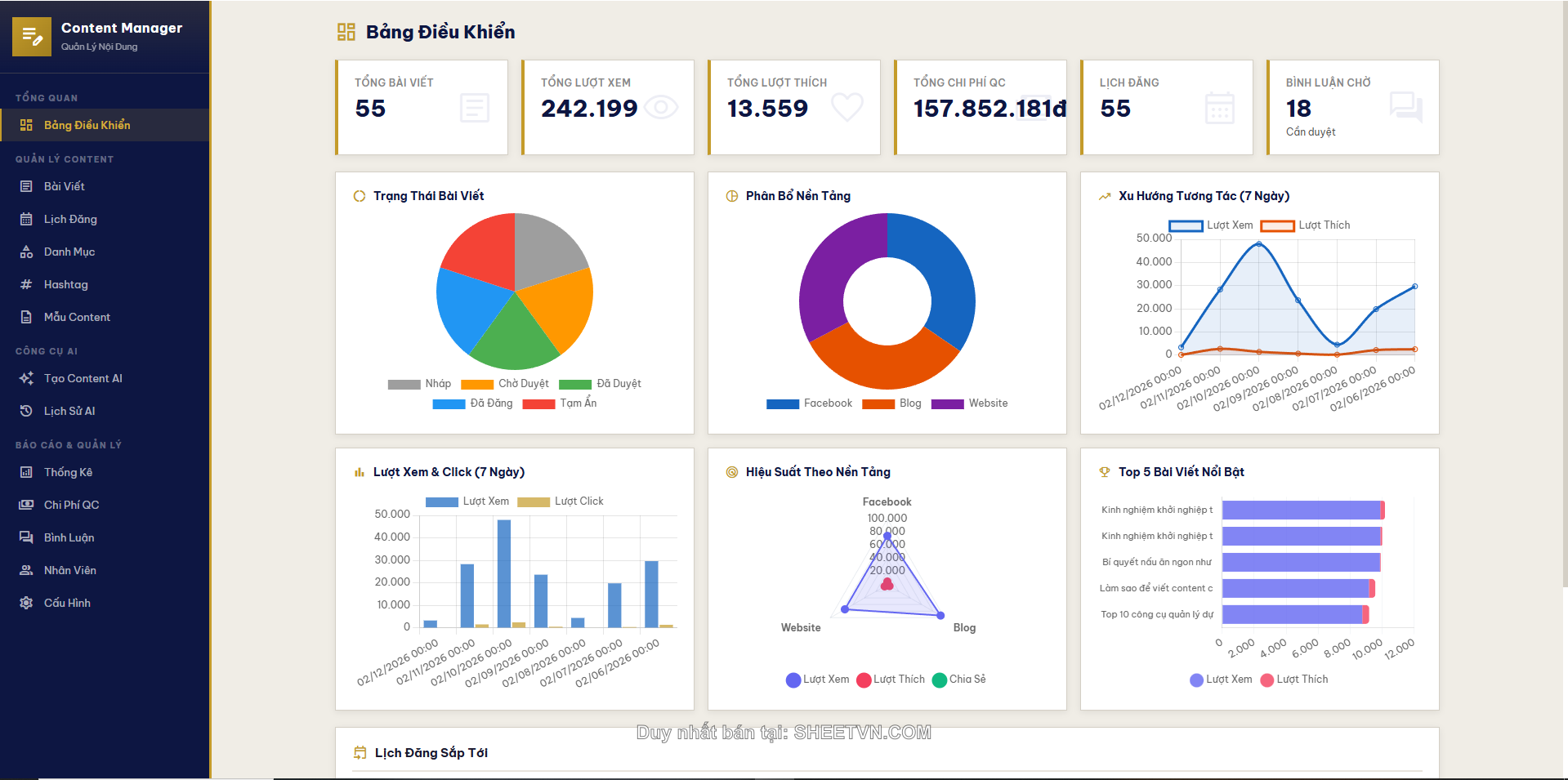Viewport: 1568px width, 780px height.
Task: Open Cấu Hình gear icon
Action: coord(26,603)
